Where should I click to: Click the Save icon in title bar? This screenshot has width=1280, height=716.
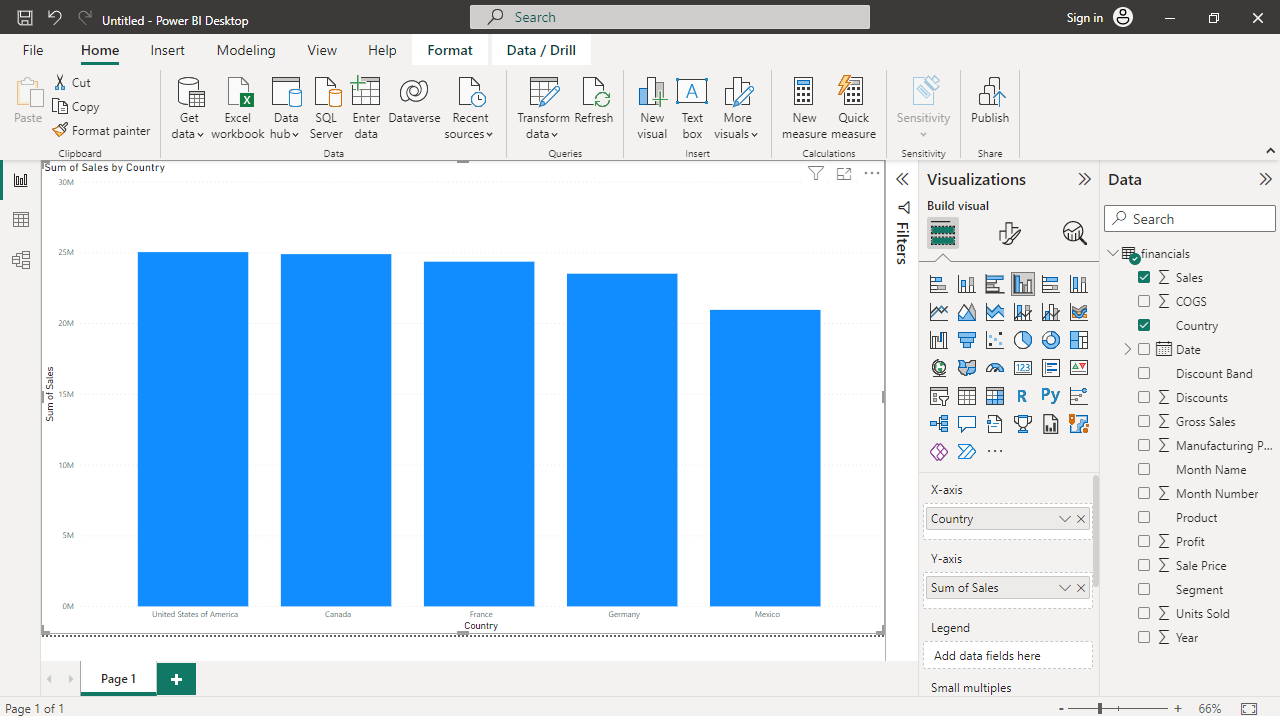pyautogui.click(x=25, y=18)
